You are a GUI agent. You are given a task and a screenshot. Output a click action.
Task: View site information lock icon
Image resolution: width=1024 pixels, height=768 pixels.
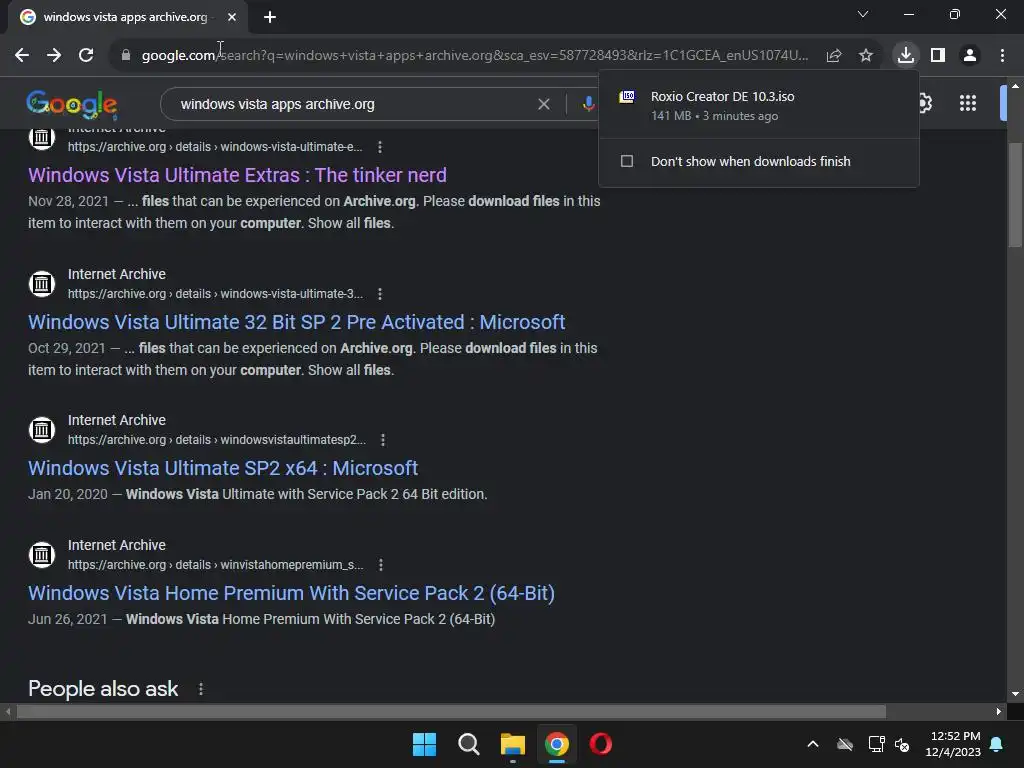pyautogui.click(x=126, y=55)
